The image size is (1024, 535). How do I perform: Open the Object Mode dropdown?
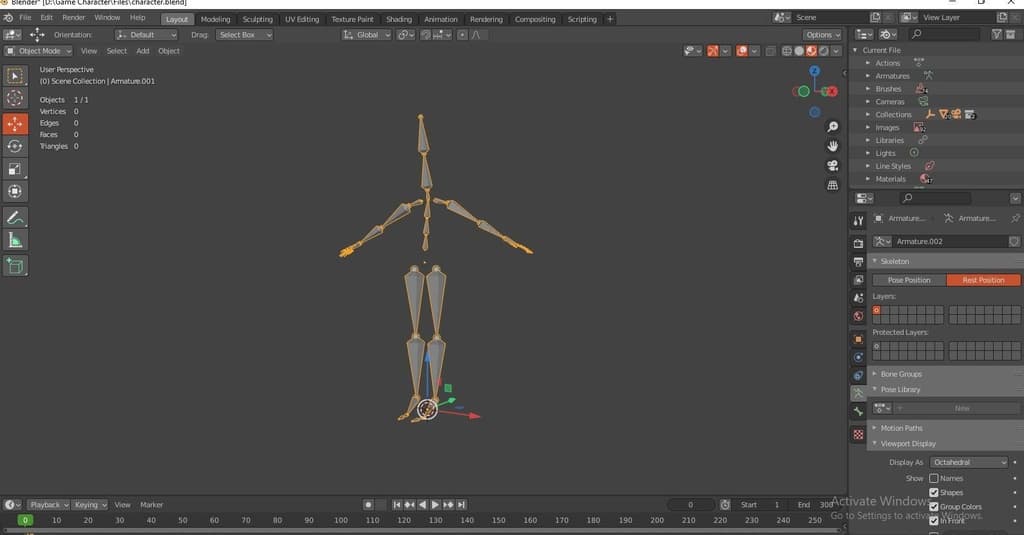[x=39, y=51]
